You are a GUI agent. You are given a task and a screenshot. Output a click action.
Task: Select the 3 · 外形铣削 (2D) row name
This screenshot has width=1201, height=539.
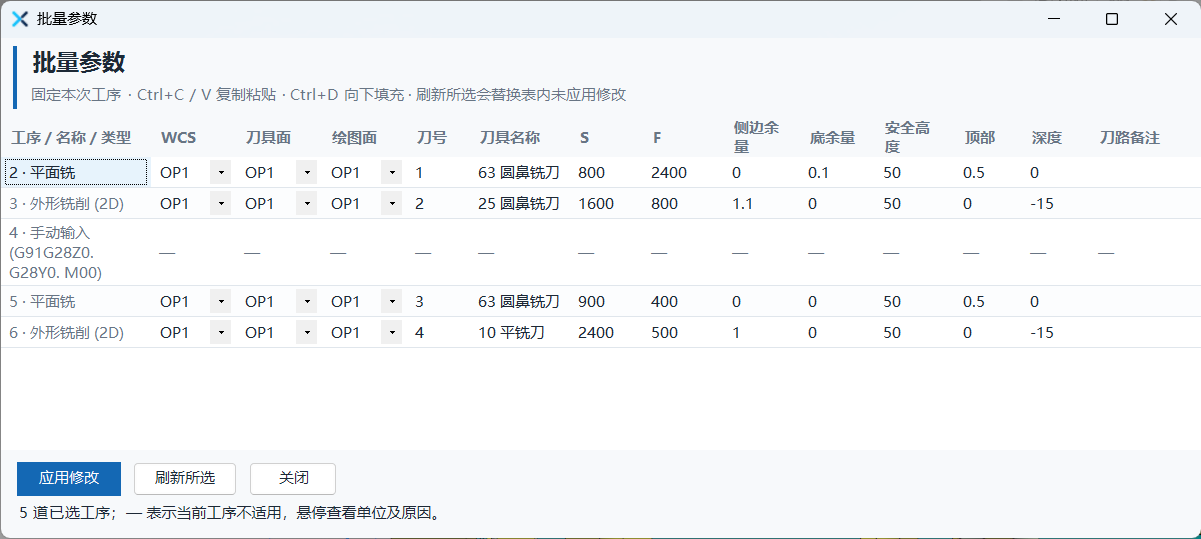tap(66, 203)
